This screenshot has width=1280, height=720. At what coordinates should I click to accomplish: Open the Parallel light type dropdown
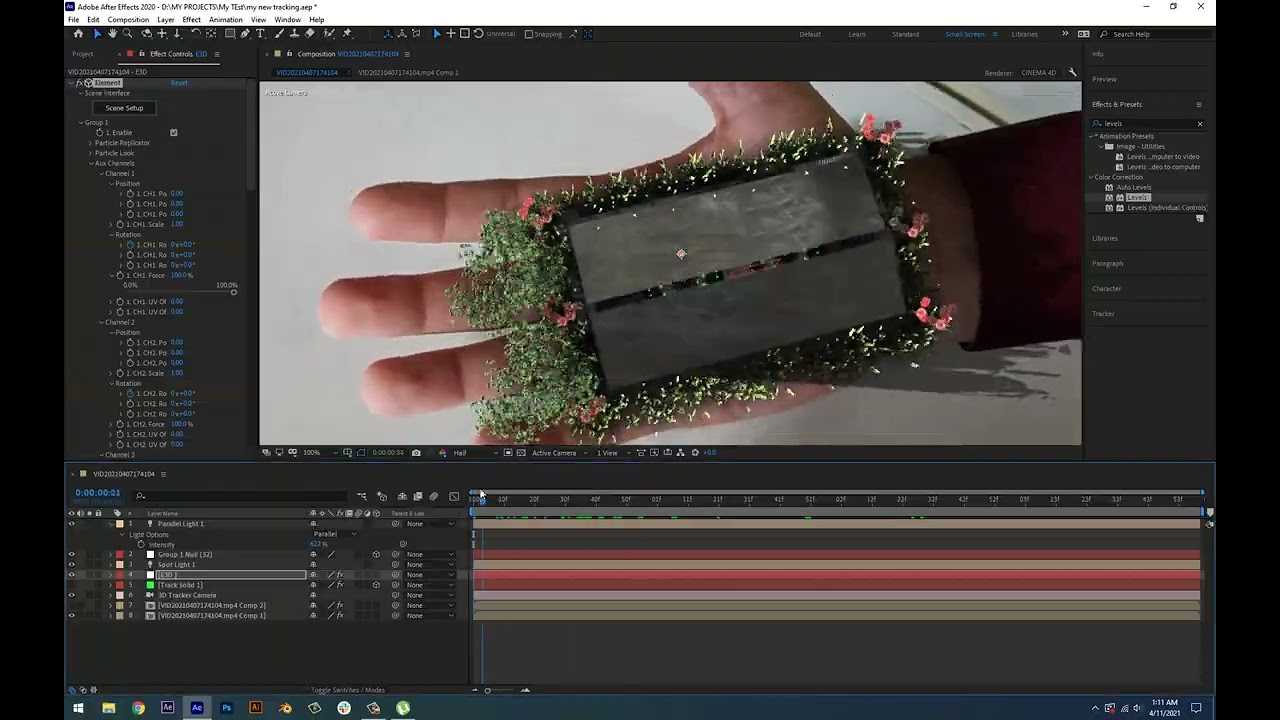(x=335, y=534)
